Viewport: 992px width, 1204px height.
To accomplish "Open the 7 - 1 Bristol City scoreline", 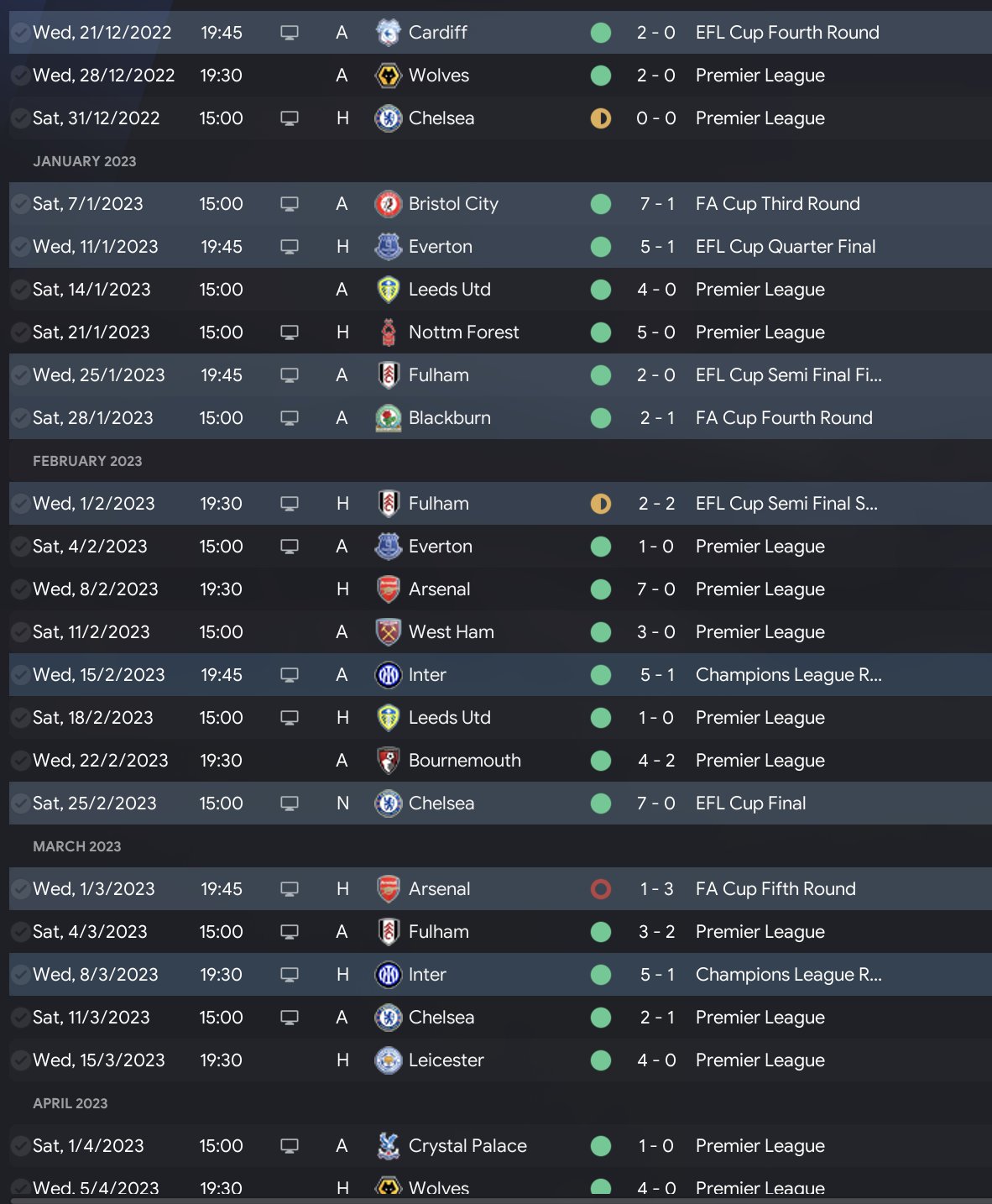I will point(656,204).
